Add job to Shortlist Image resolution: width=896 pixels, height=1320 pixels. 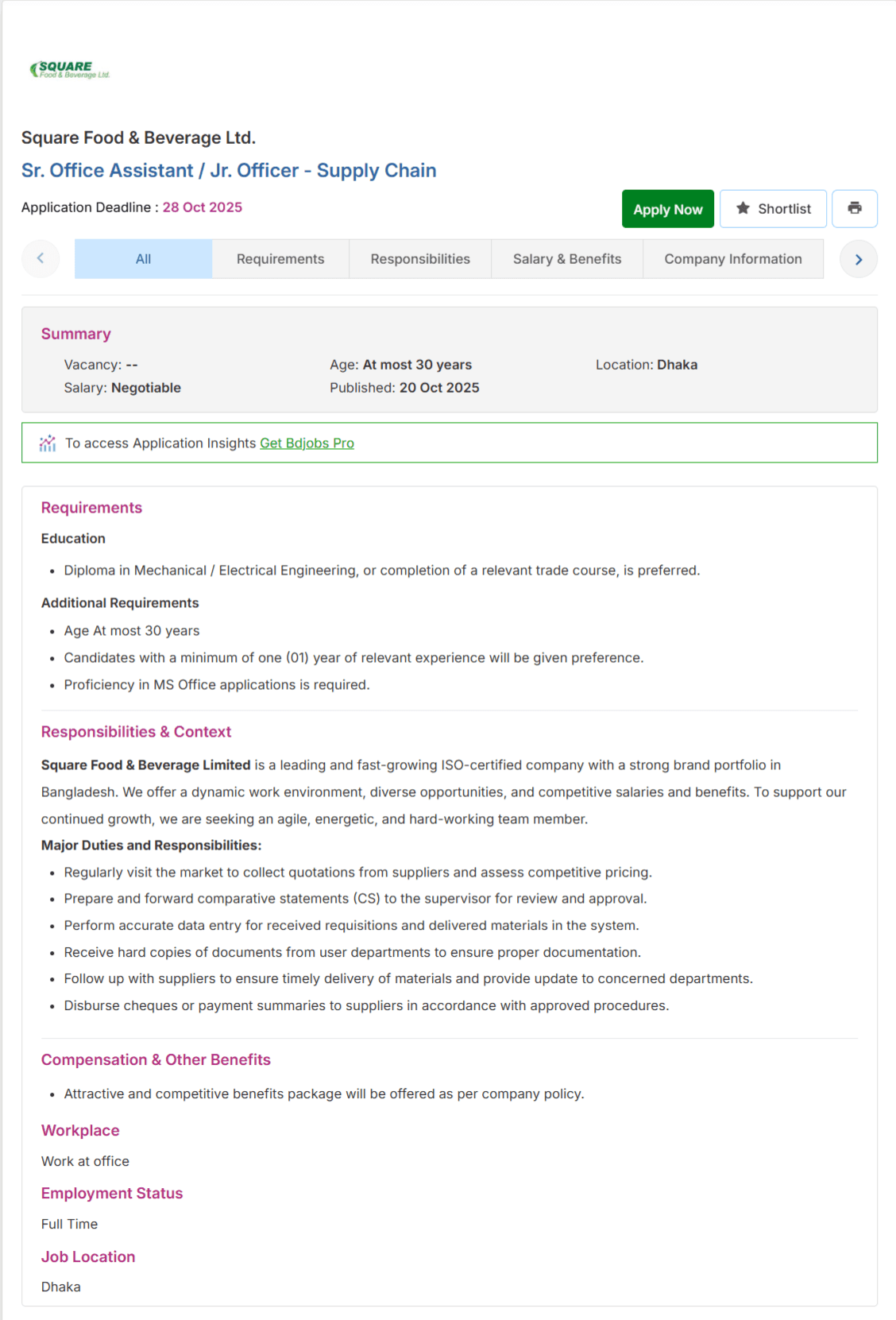(x=773, y=209)
